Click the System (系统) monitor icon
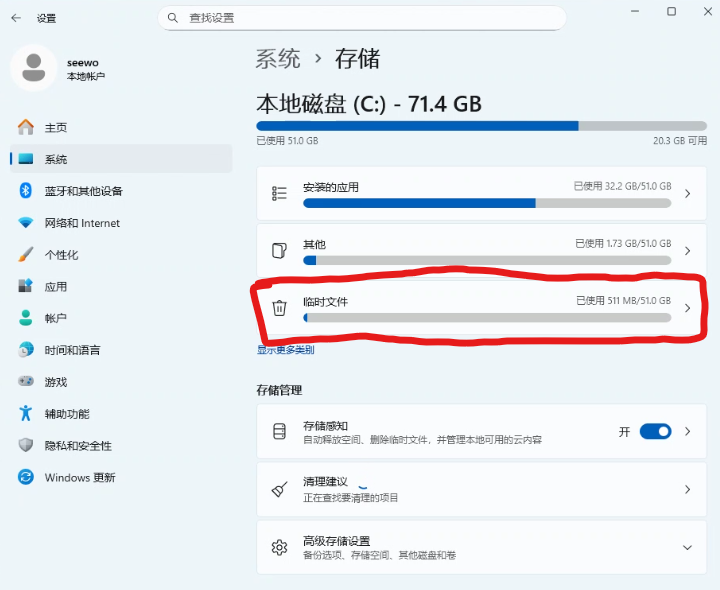The image size is (720, 590). coord(26,159)
